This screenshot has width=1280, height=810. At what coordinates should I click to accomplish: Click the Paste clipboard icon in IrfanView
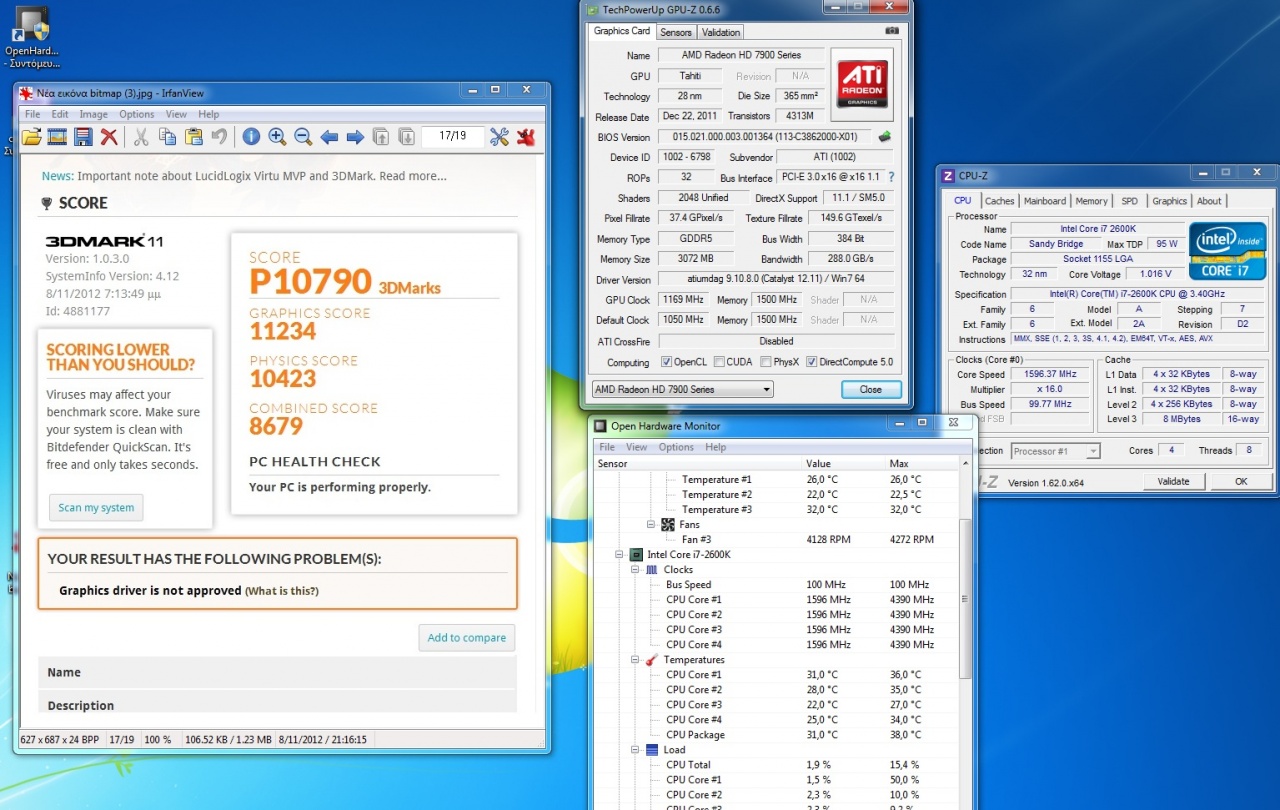(193, 137)
